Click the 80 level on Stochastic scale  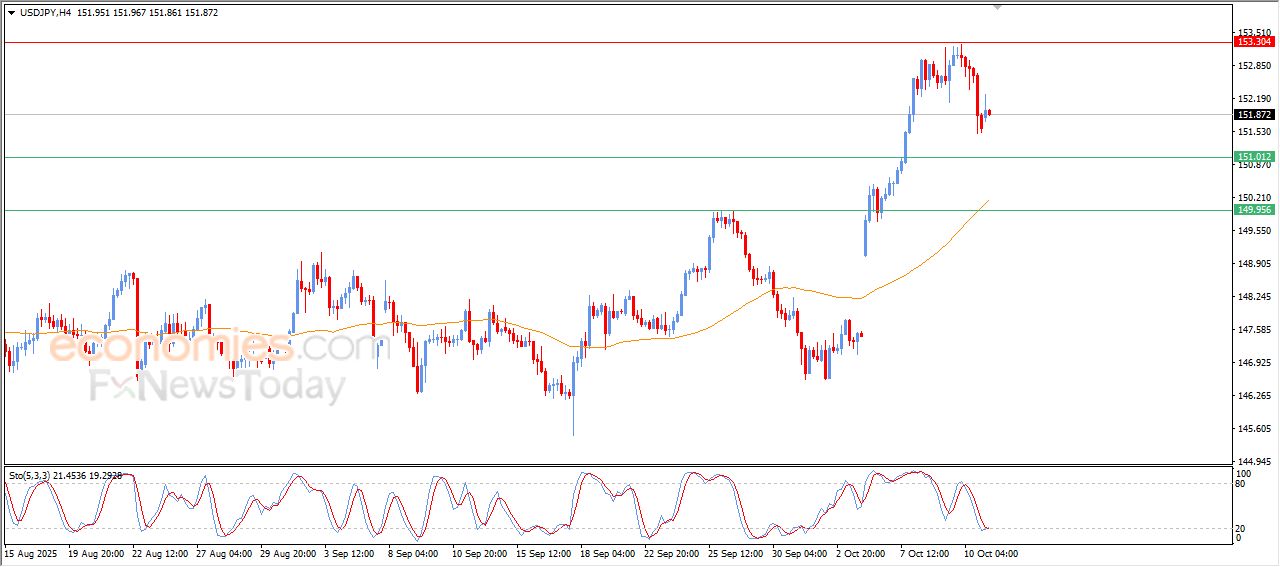click(x=1241, y=484)
